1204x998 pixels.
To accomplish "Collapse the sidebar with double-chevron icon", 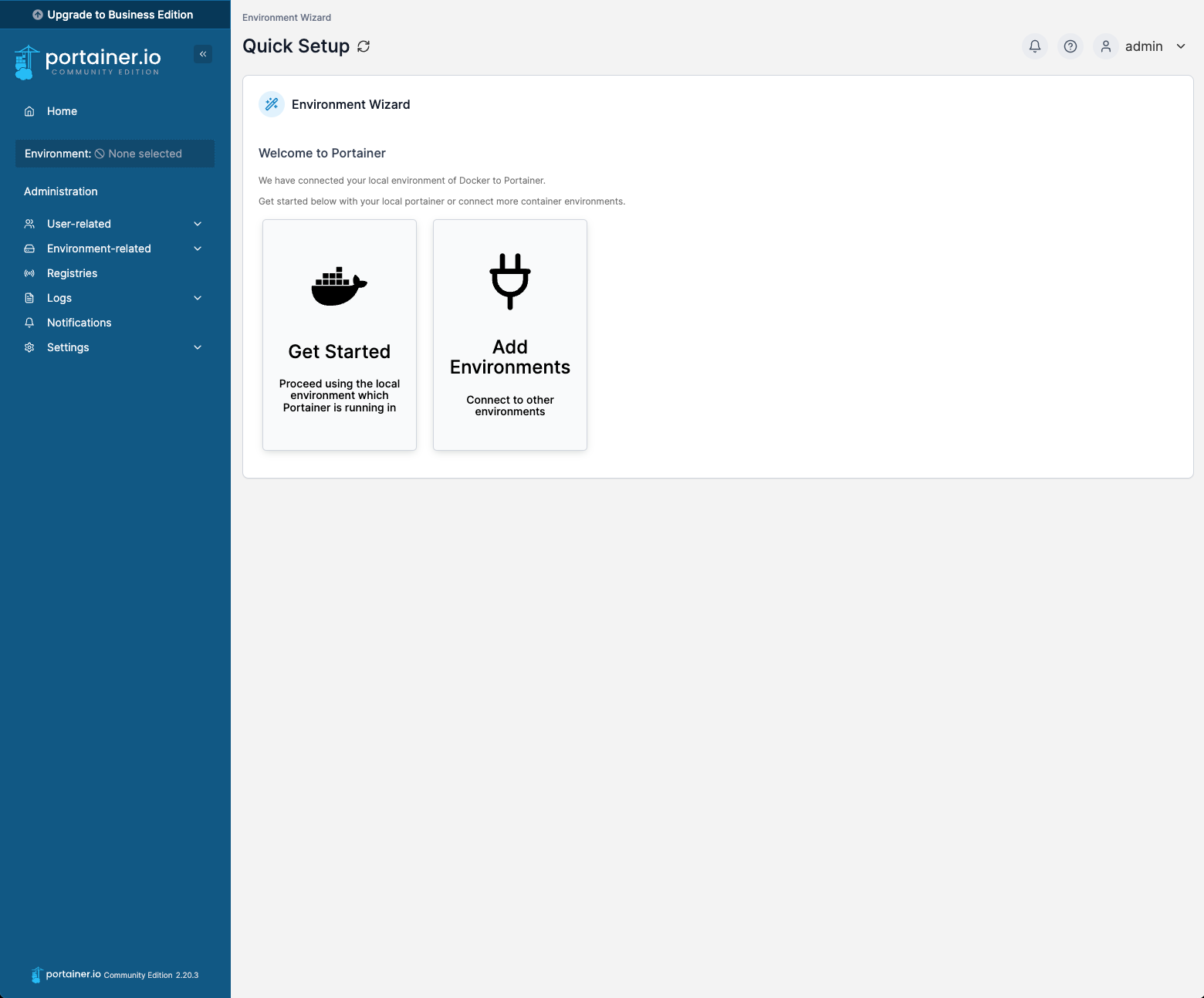I will click(203, 54).
